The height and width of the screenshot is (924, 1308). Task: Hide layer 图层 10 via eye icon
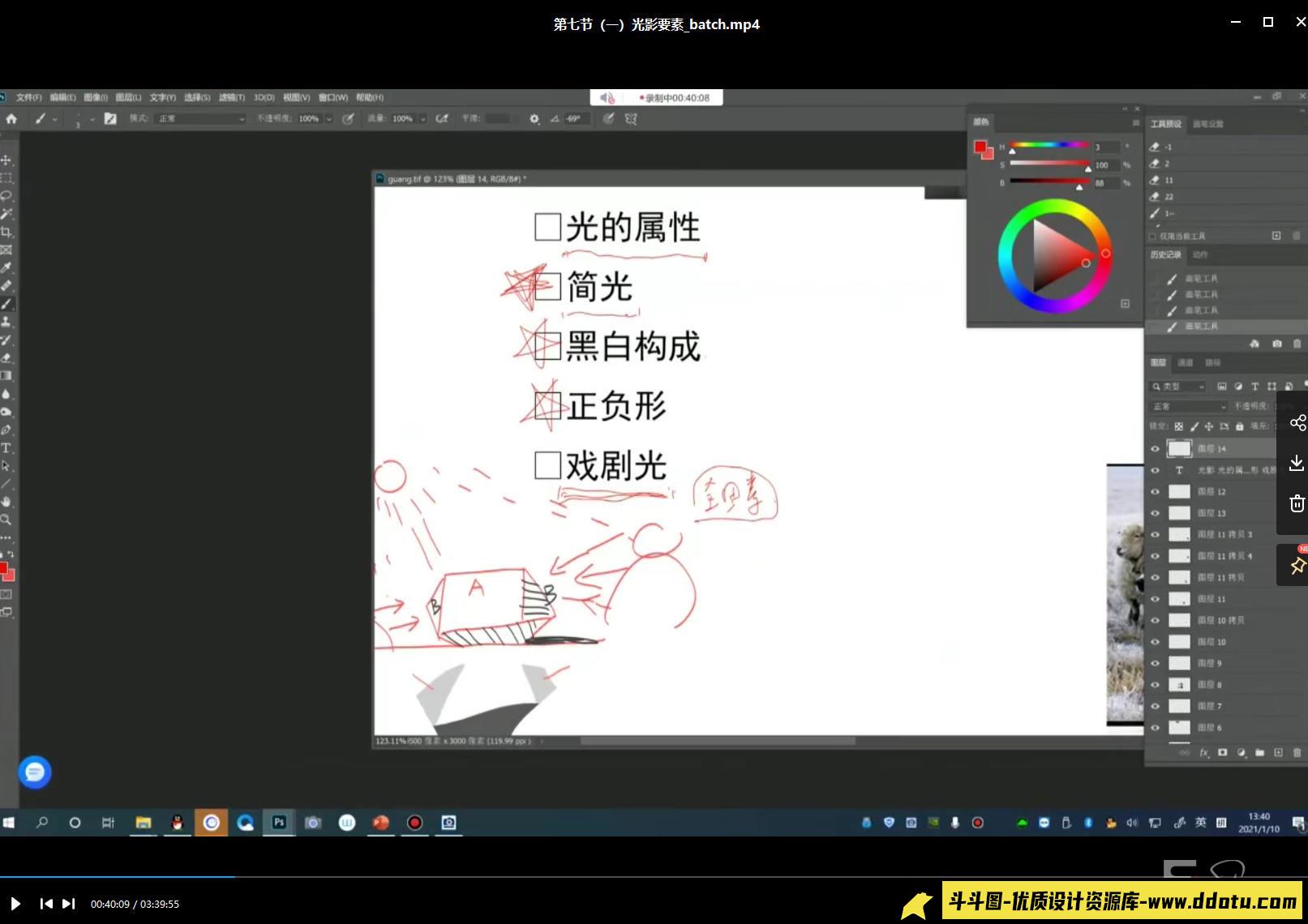click(1156, 641)
